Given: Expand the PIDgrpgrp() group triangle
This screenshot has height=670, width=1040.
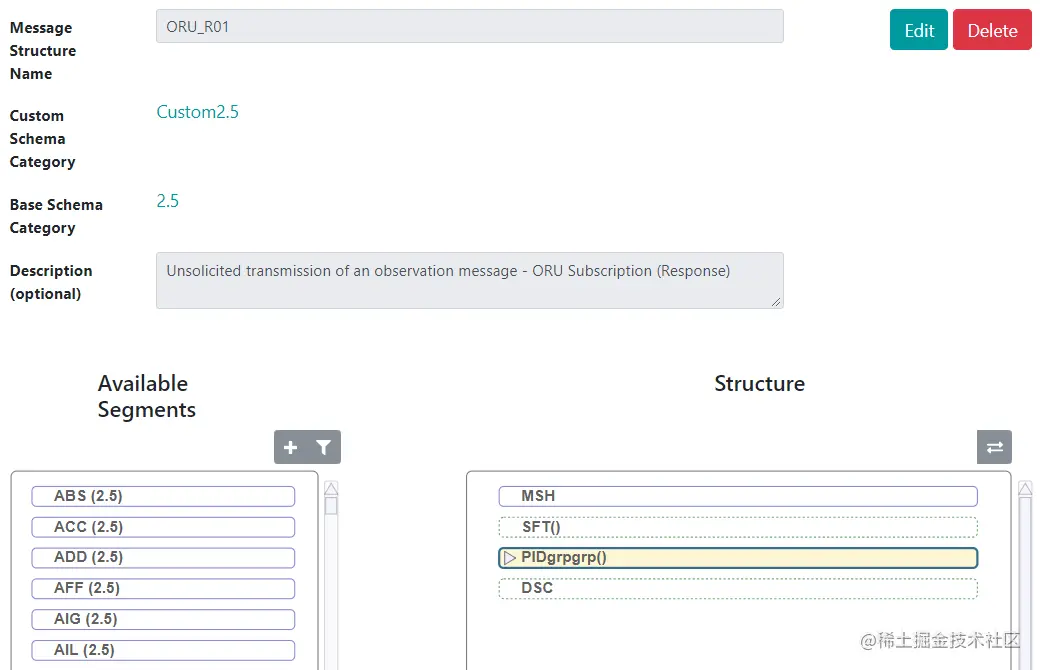Looking at the screenshot, I should pos(510,558).
